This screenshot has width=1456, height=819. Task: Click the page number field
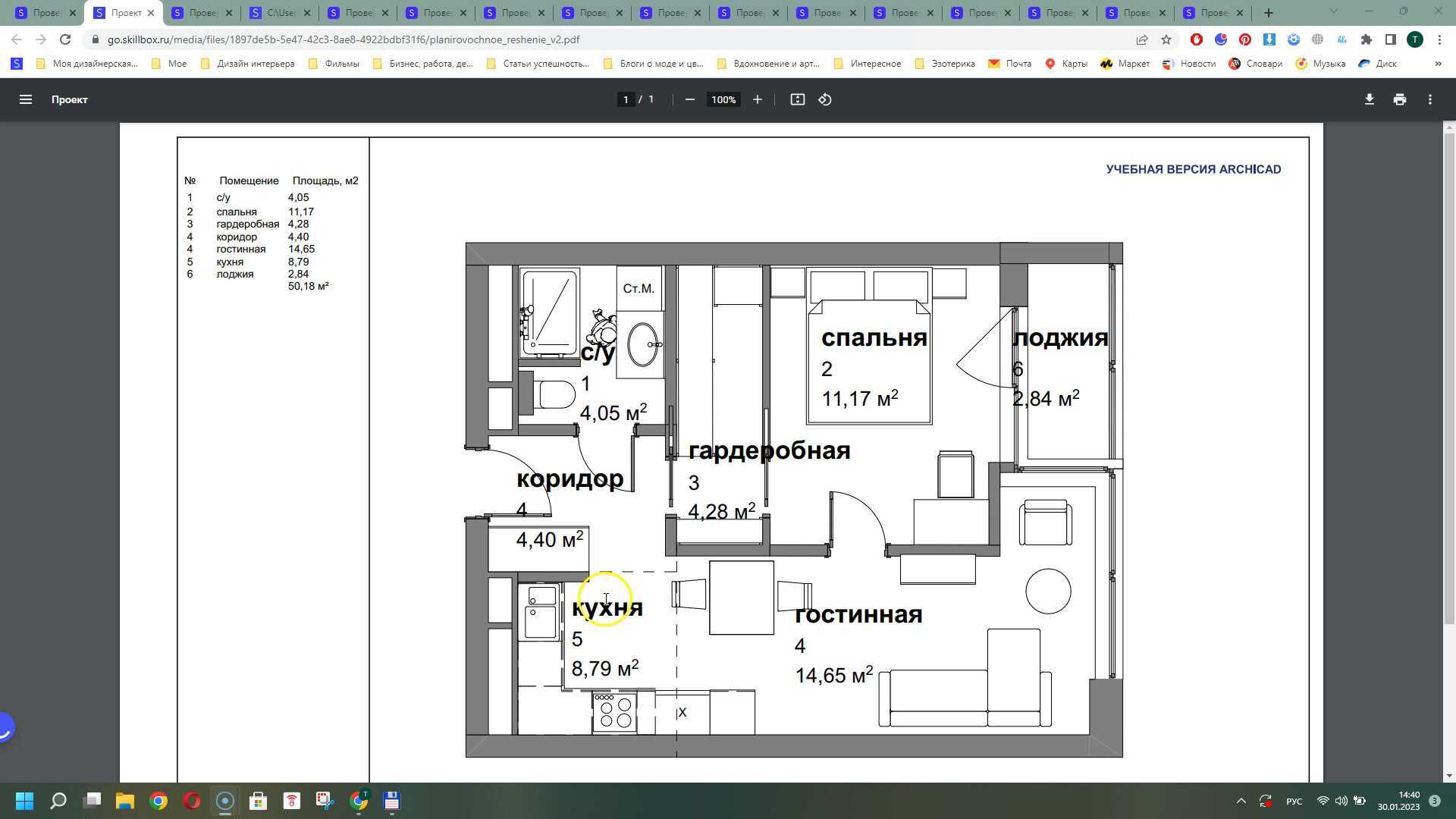pos(626,99)
